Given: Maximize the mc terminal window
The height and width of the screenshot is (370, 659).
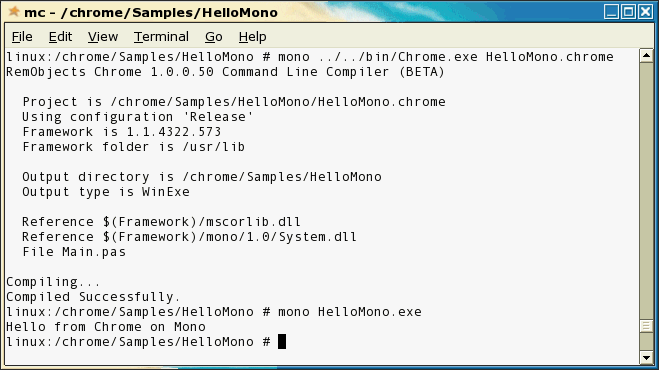Looking at the screenshot, I should pyautogui.click(x=628, y=11).
